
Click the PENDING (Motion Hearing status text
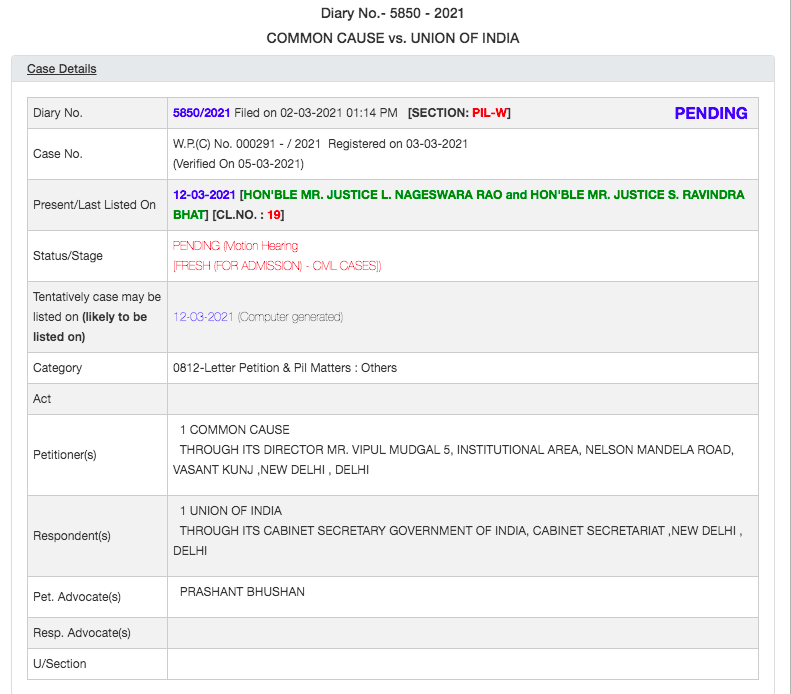[235, 246]
